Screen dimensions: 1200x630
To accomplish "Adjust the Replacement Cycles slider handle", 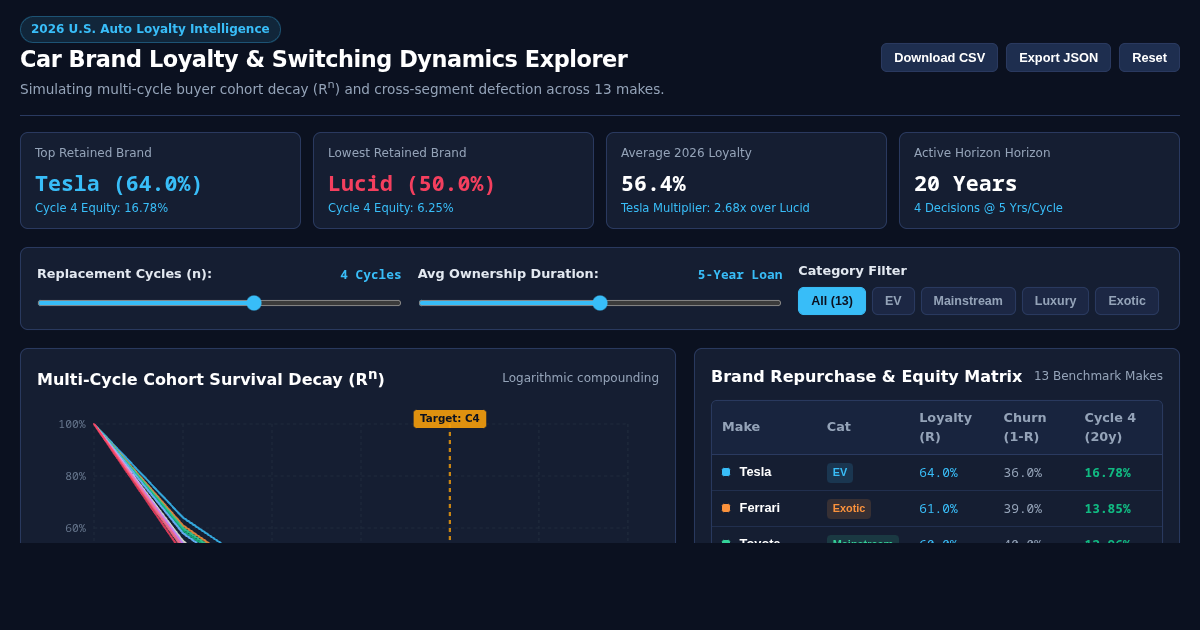I will pos(254,303).
